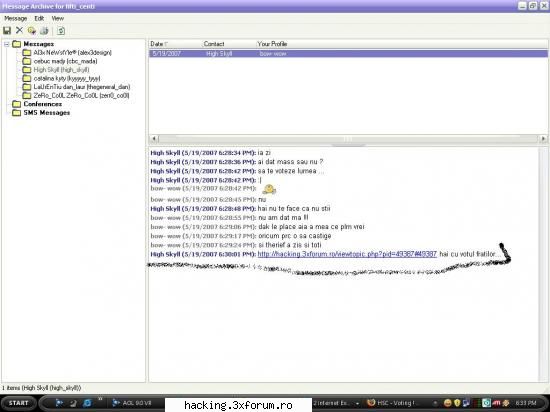Select the High Skyll folder
Image resolution: width=550 pixels, height=412 pixels.
[56, 70]
